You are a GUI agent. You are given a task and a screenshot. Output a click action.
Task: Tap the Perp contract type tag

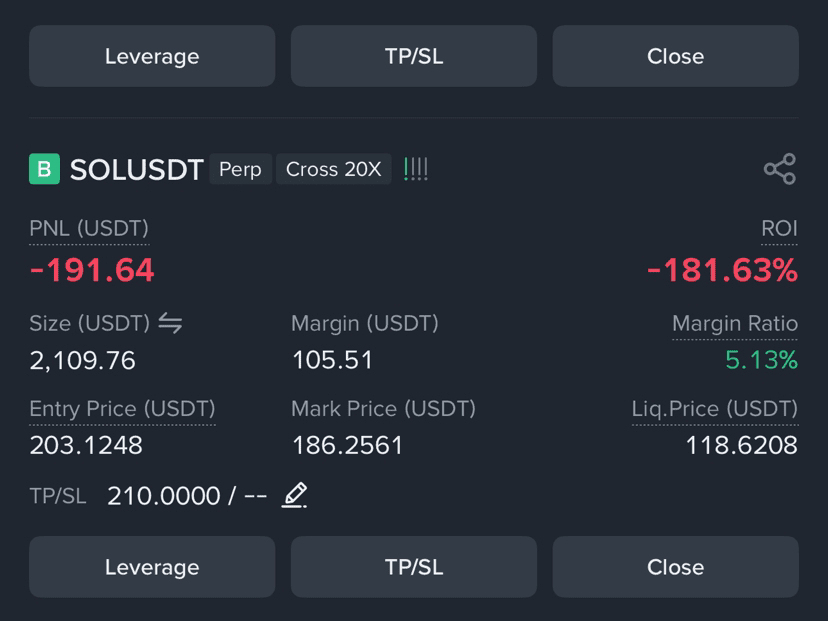tap(240, 169)
